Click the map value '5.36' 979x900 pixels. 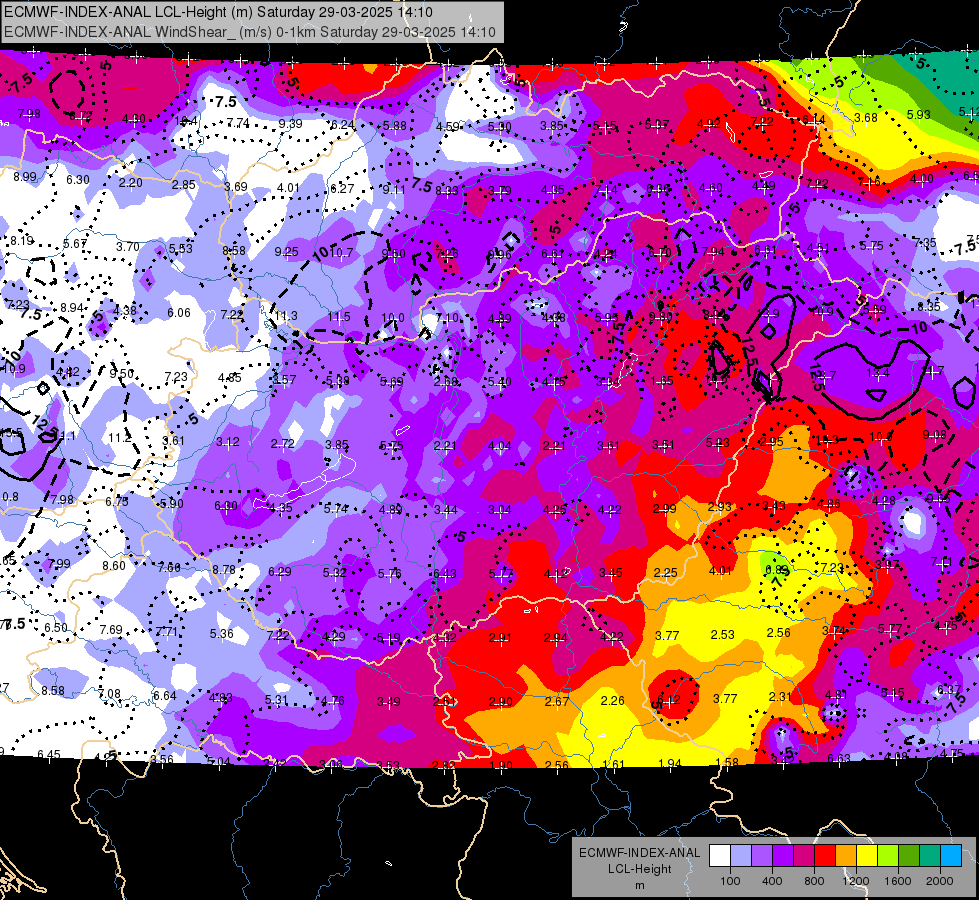[x=222, y=633]
